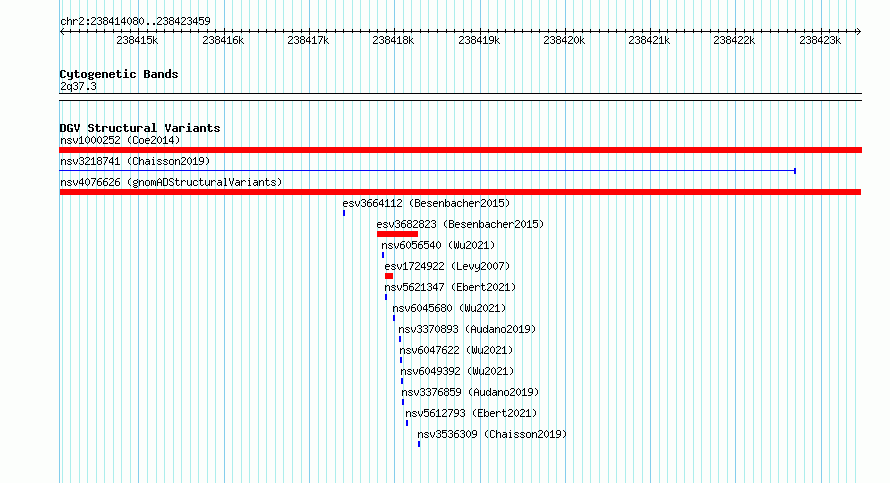The width and height of the screenshot is (890, 483).
Task: Click the left arrow of the ruler
Action: point(62,32)
